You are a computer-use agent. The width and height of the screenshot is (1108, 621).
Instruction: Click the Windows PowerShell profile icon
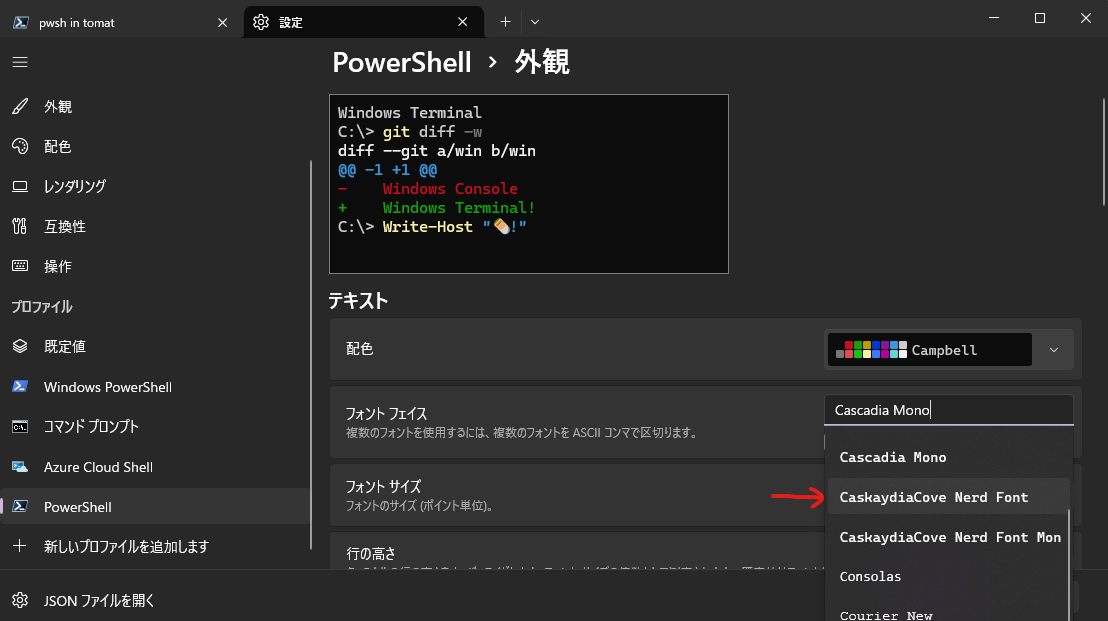(x=20, y=386)
